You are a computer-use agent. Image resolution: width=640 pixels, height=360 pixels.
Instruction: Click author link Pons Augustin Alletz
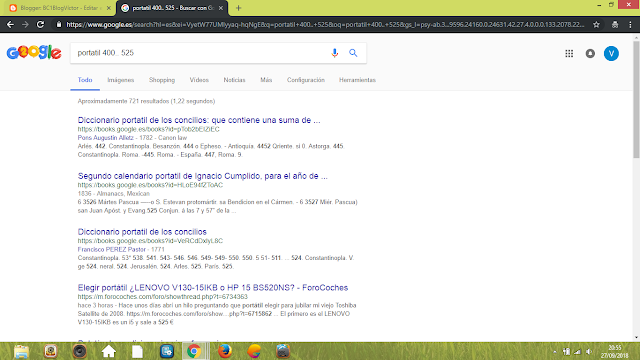click(106, 138)
